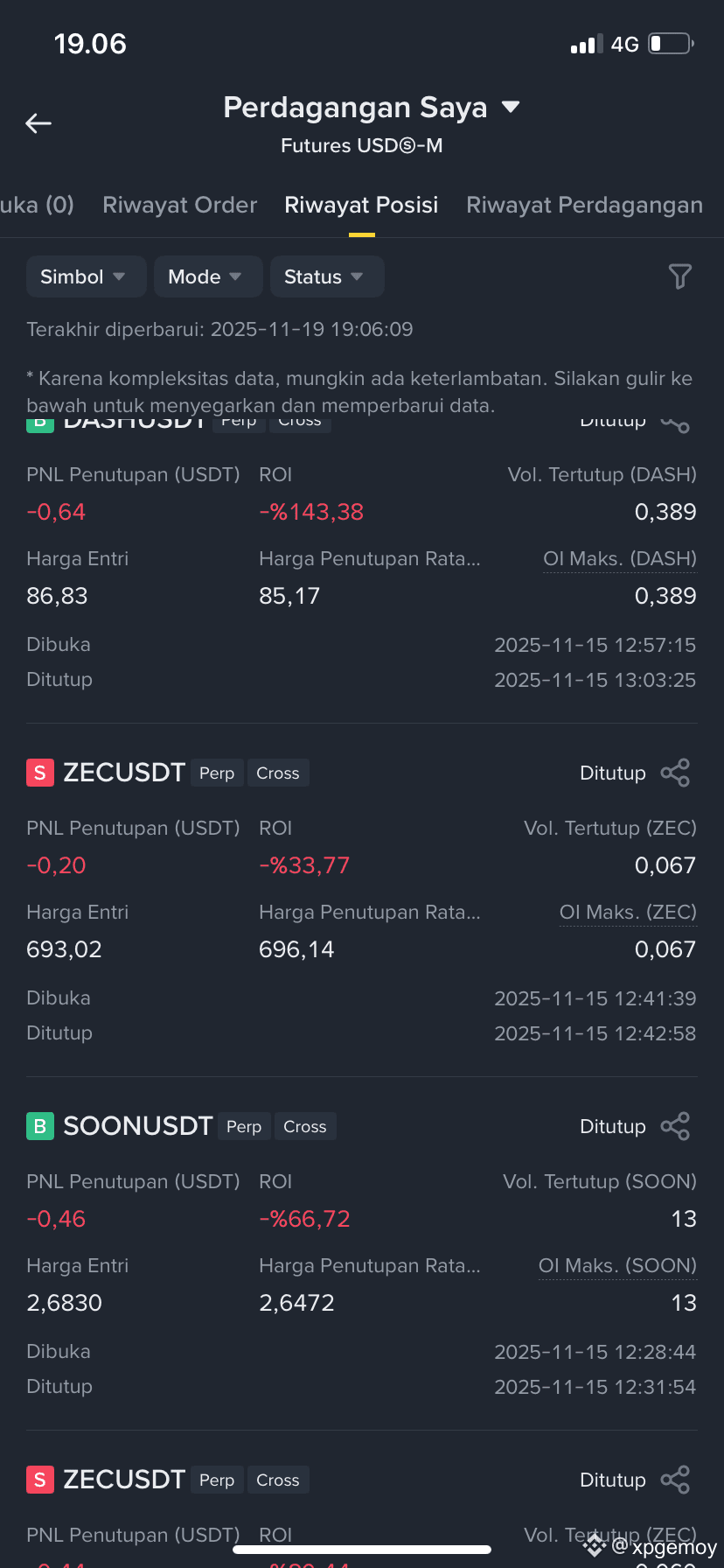Switch to Riwayat Perdagangan tab
The image size is (724, 1568).
click(585, 205)
